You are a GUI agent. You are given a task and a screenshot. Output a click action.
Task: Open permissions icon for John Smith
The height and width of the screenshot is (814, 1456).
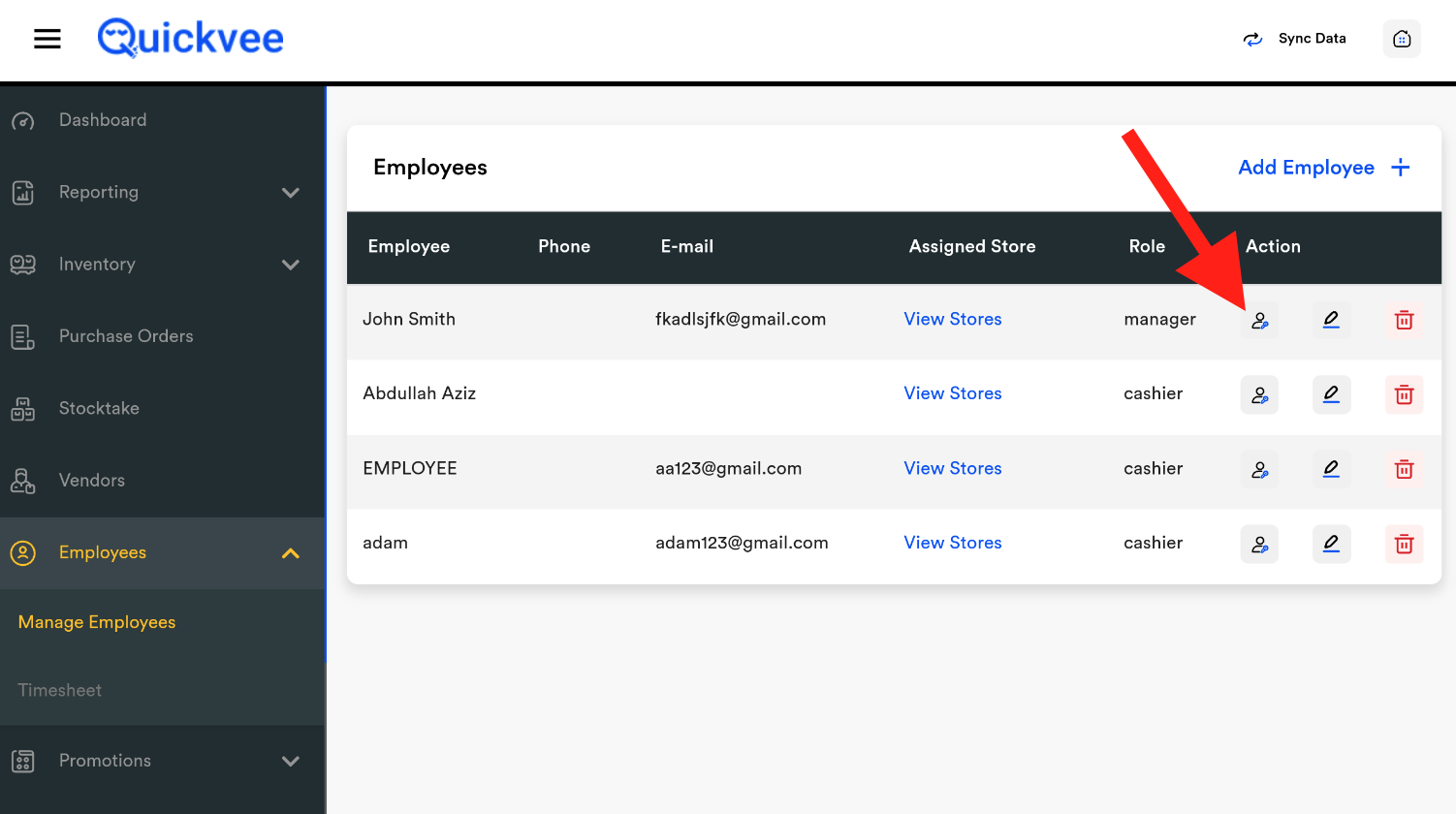(1259, 320)
